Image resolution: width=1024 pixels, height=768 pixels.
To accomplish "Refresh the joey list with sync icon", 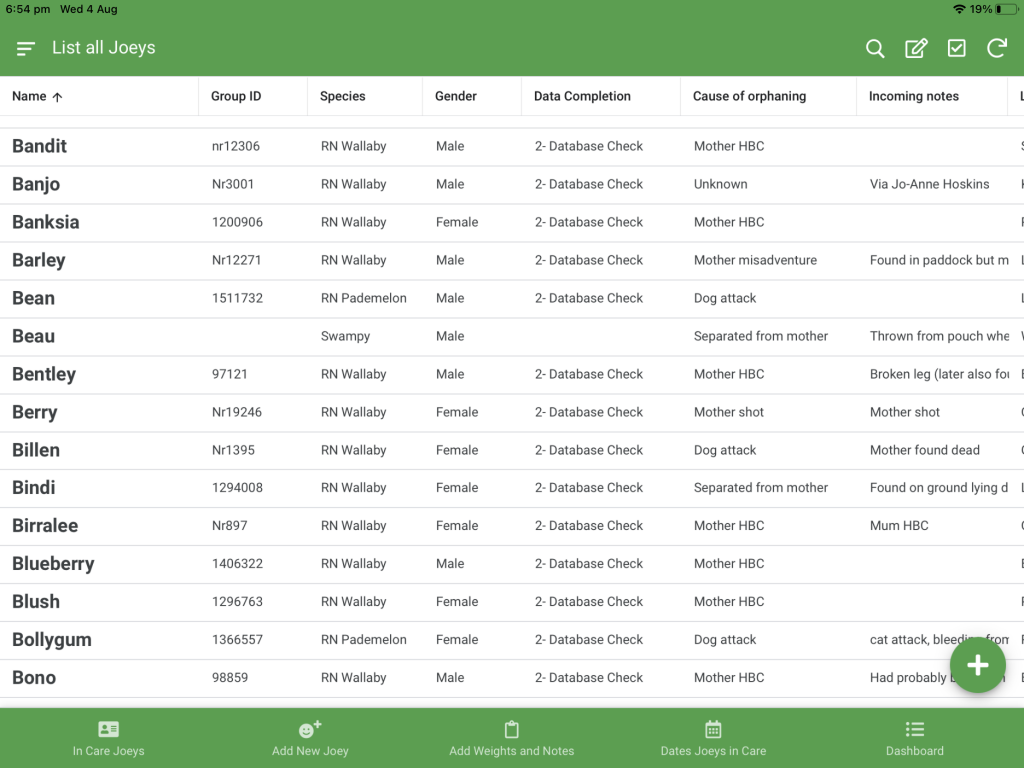I will pyautogui.click(x=997, y=48).
